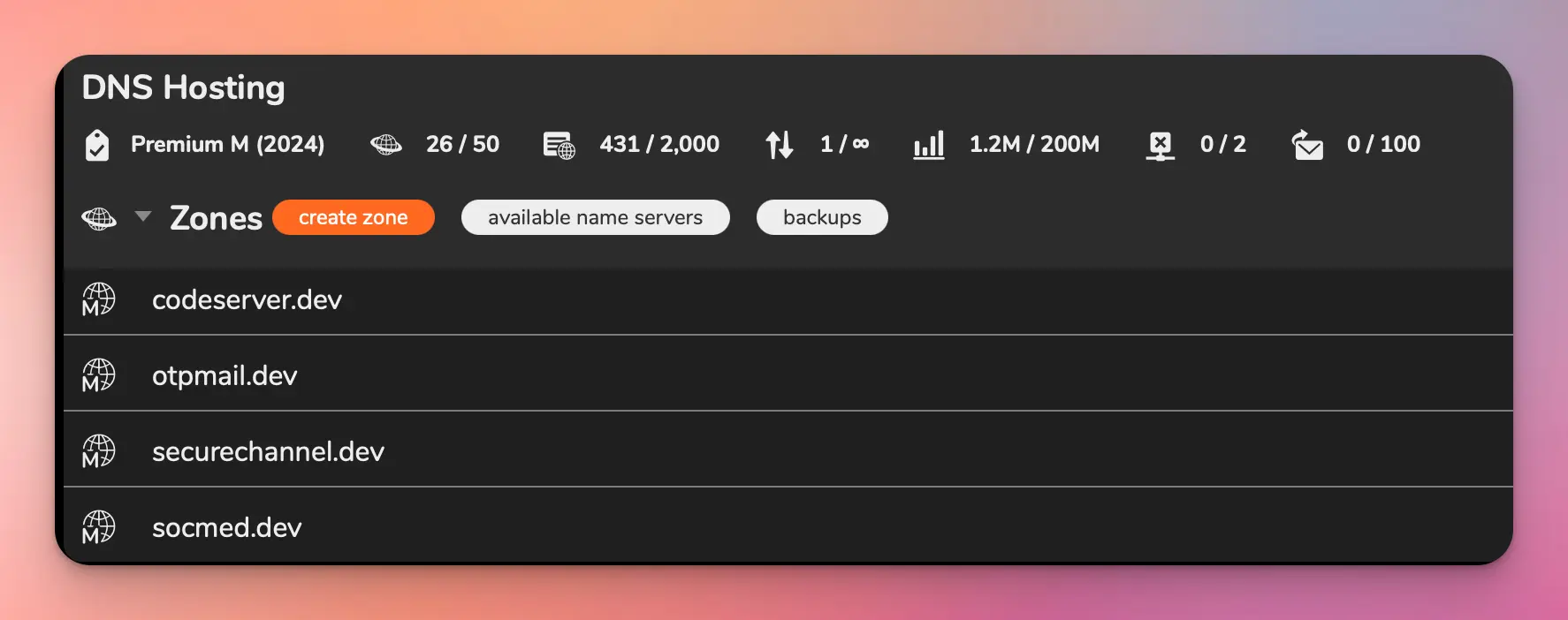Click the DNS Hosting heading
Viewport: 1568px width, 620px height.
[183, 87]
